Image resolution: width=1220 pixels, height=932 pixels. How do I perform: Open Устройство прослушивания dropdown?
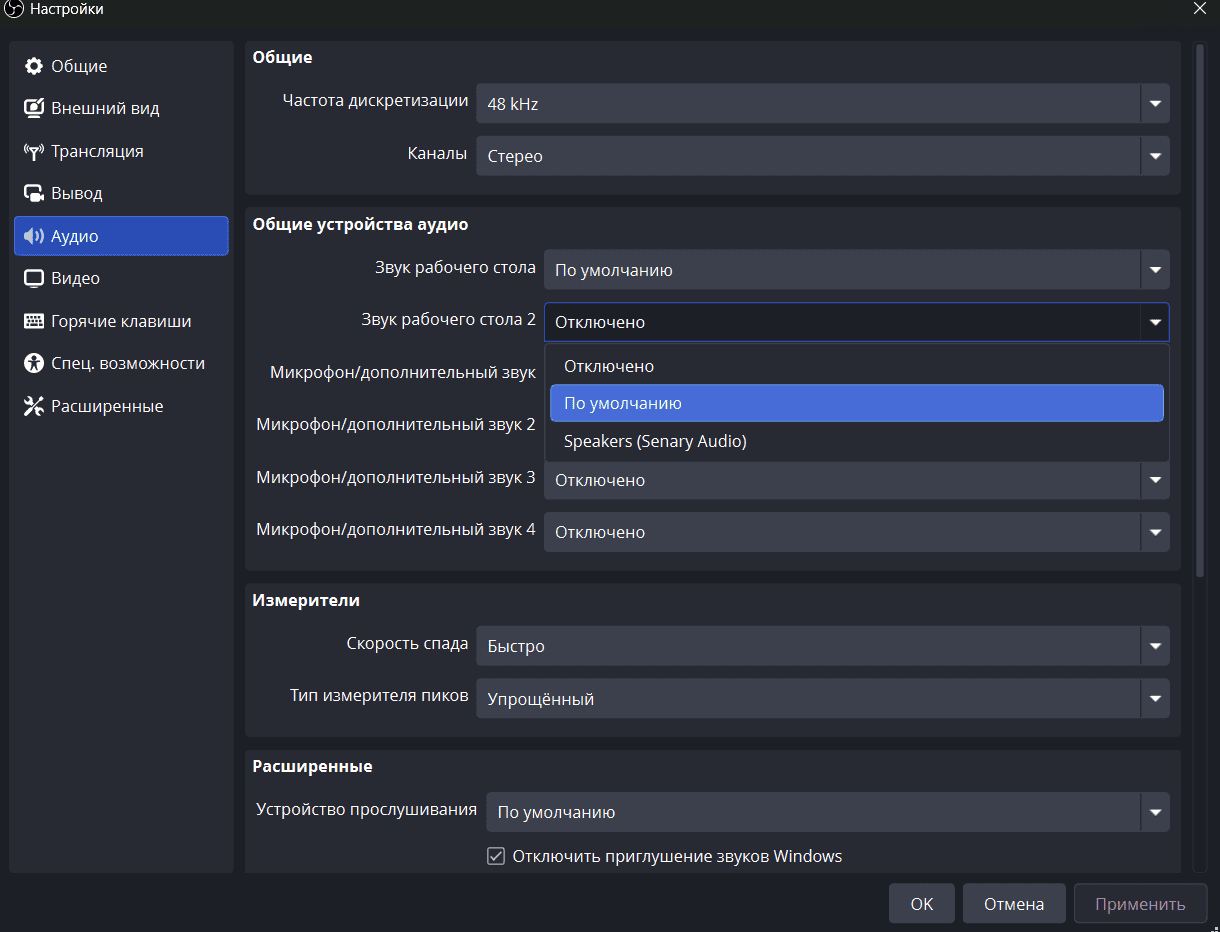[x=827, y=812]
